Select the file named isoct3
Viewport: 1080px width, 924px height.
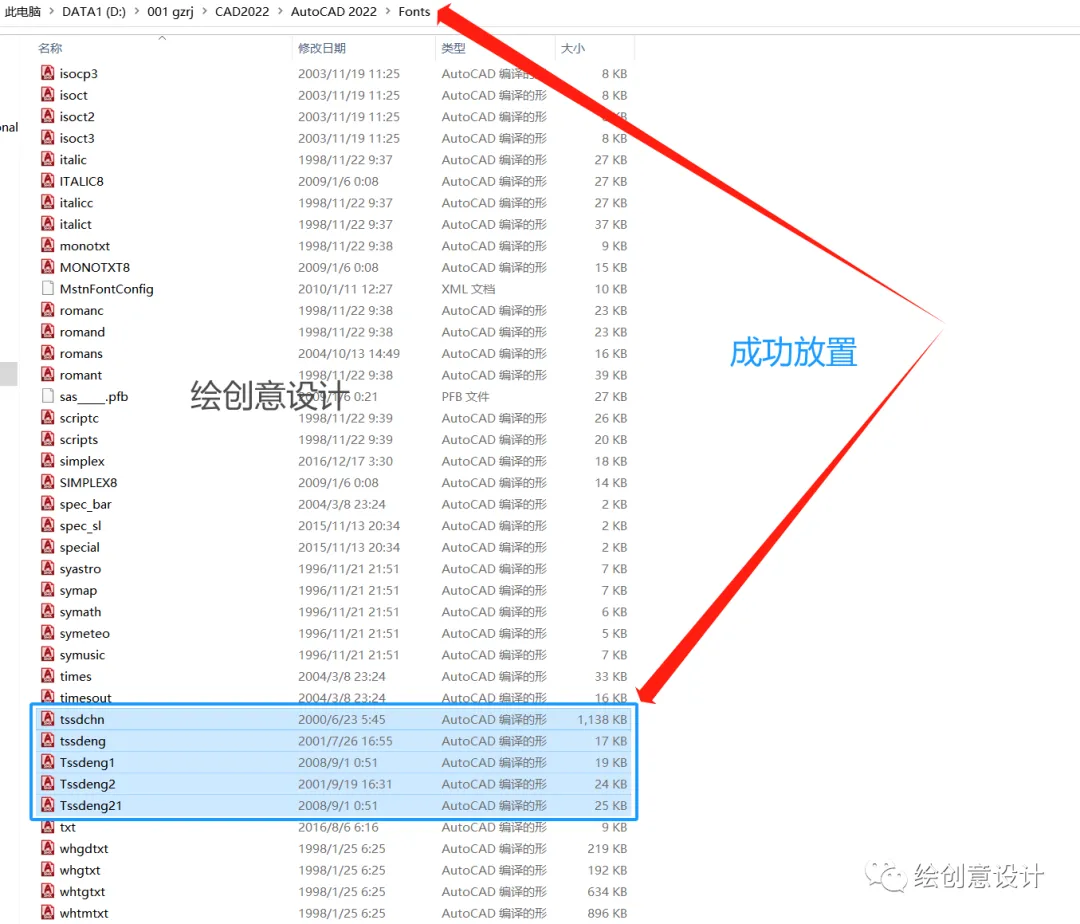tap(76, 138)
